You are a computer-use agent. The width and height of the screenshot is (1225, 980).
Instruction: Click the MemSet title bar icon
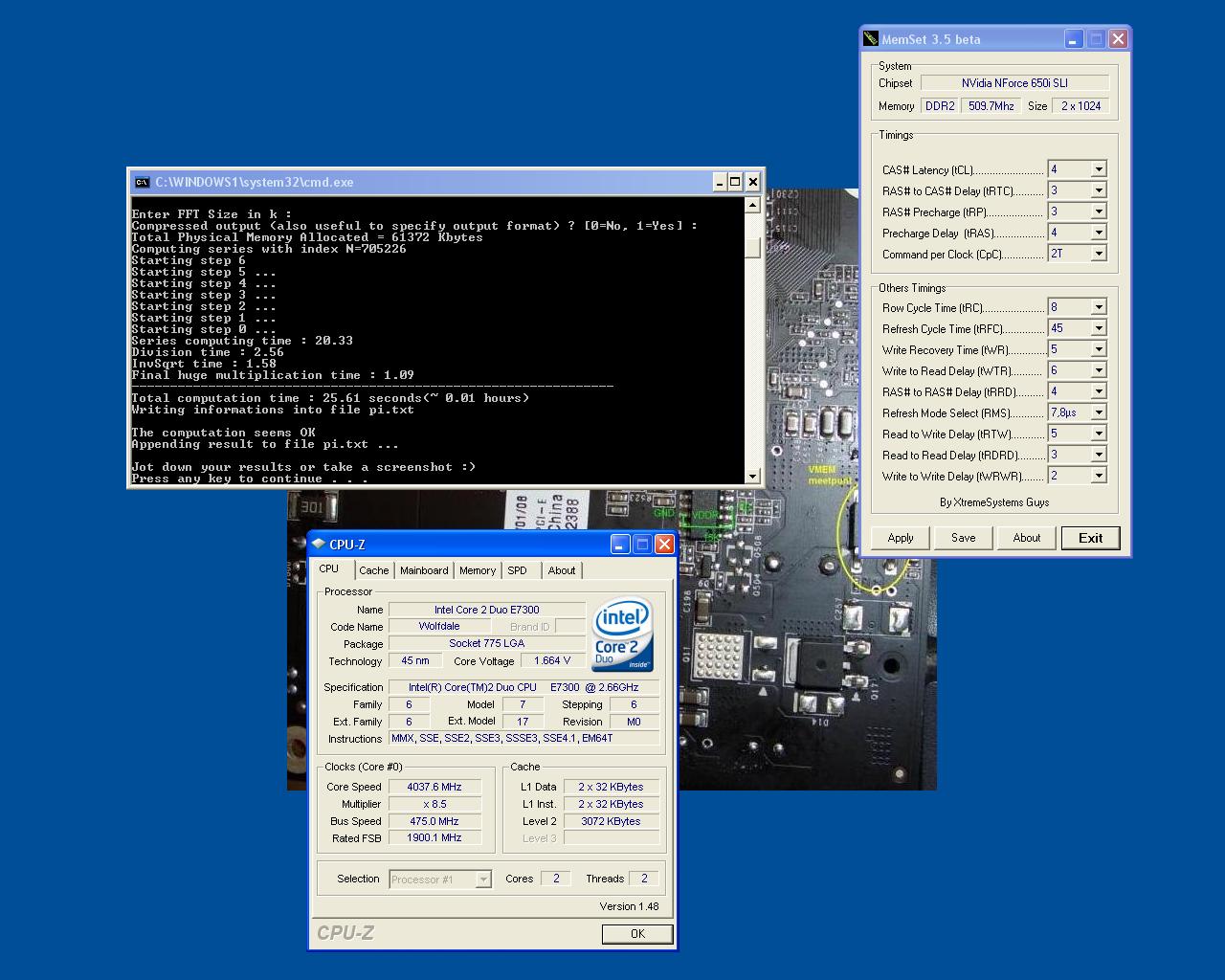870,39
